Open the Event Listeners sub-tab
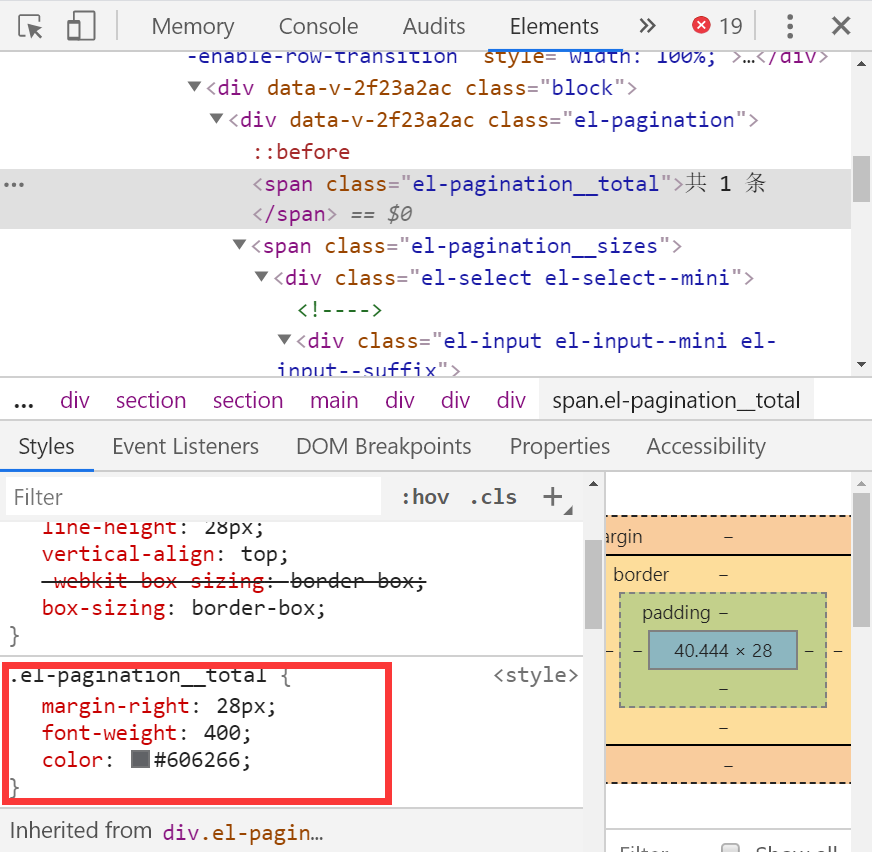 click(x=186, y=447)
